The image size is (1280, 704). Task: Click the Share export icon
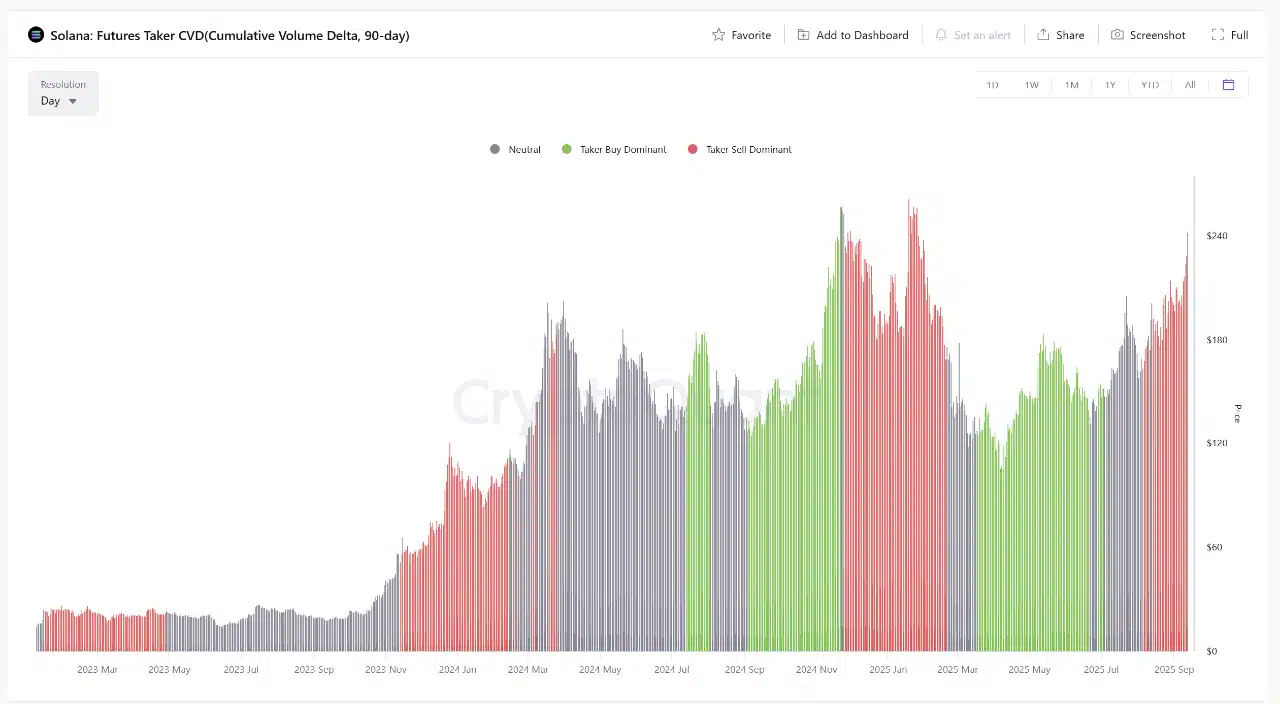[x=1043, y=35]
